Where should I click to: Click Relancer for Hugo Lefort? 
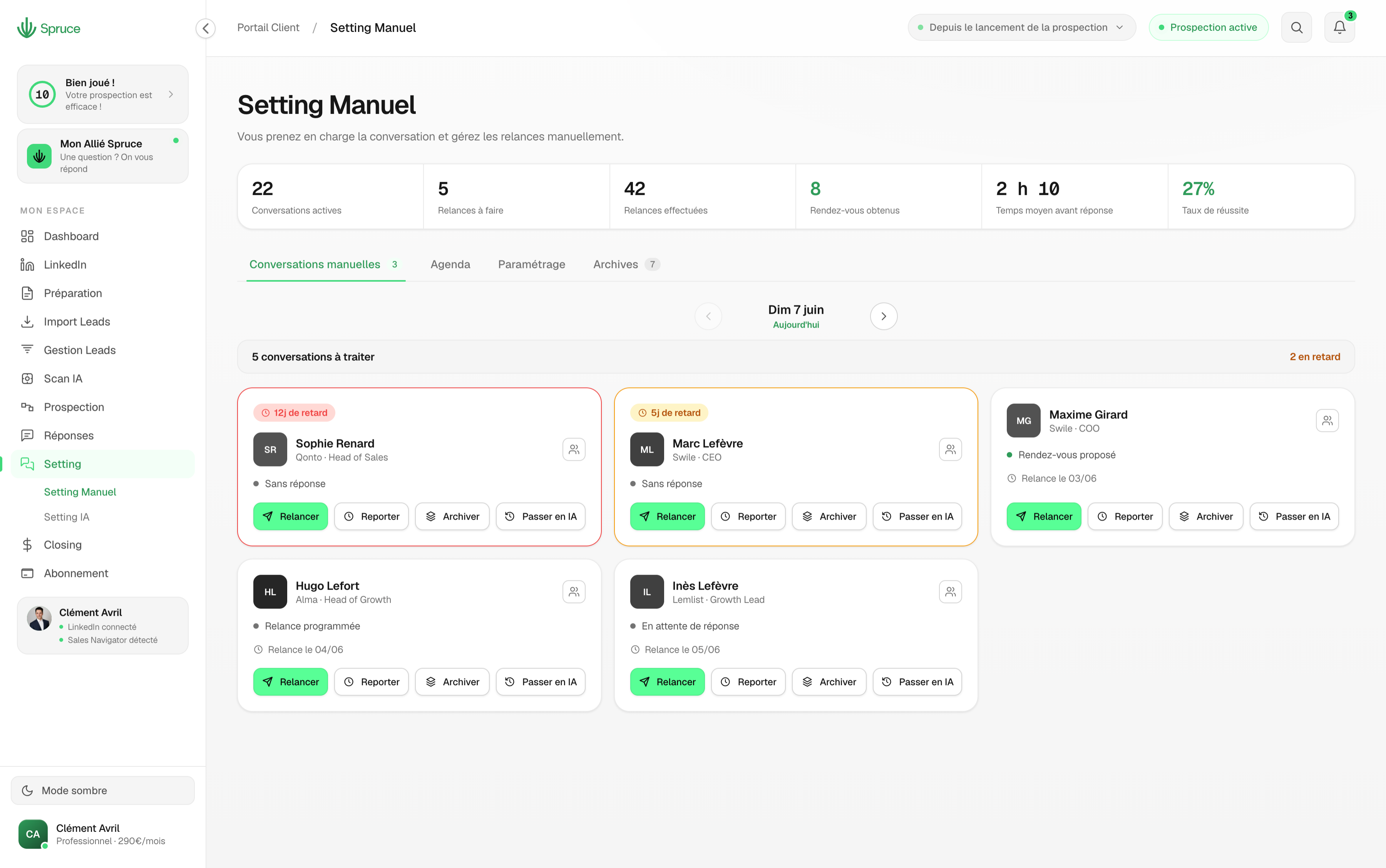tap(291, 682)
